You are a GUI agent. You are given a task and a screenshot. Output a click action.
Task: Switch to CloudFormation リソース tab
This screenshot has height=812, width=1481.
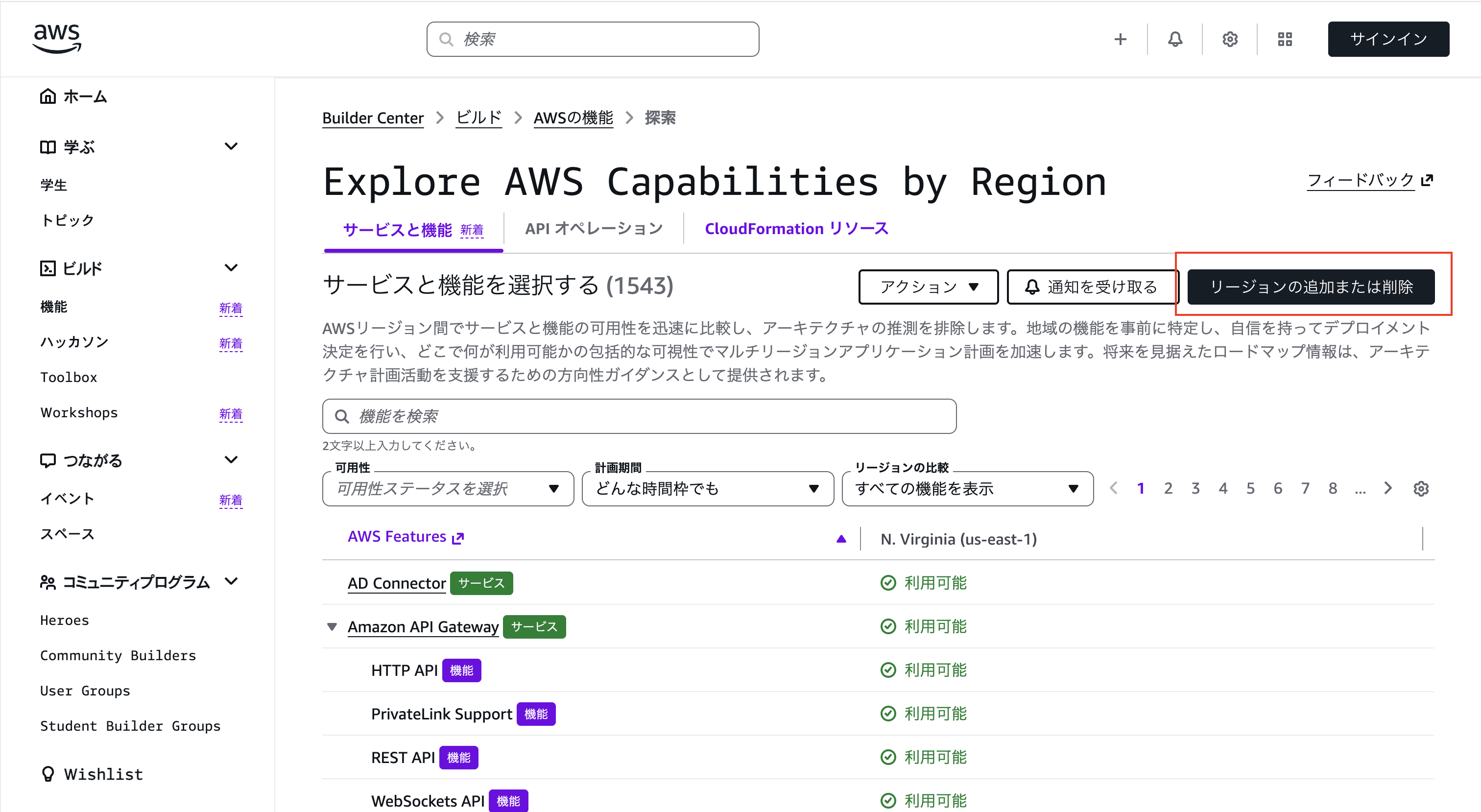click(796, 229)
